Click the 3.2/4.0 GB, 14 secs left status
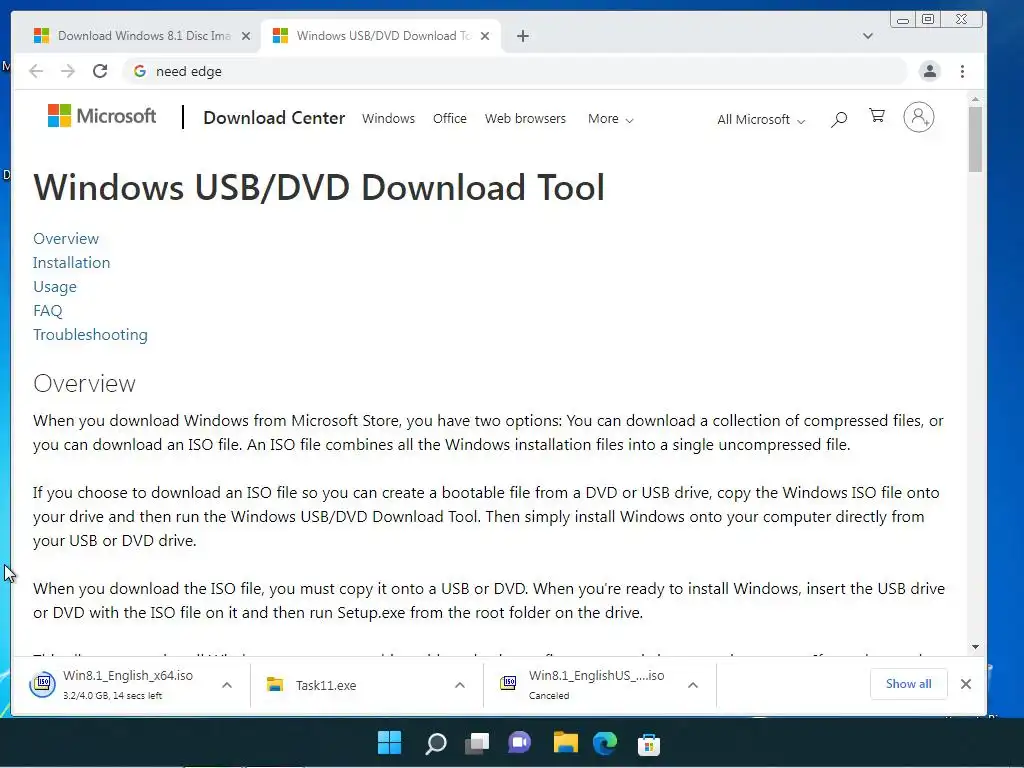Image resolution: width=1024 pixels, height=768 pixels. coord(112,696)
